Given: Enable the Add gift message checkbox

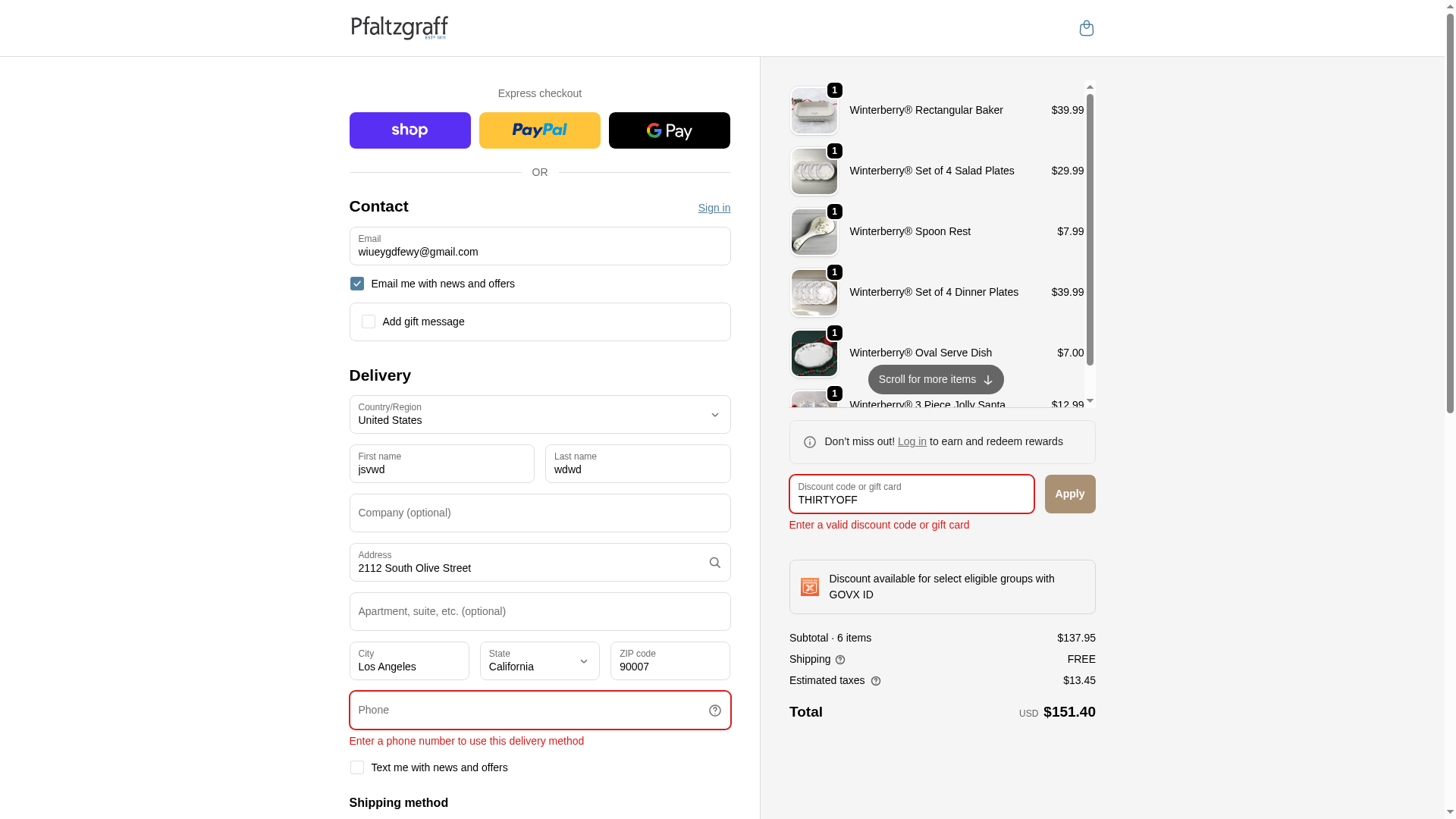Looking at the screenshot, I should point(368,322).
